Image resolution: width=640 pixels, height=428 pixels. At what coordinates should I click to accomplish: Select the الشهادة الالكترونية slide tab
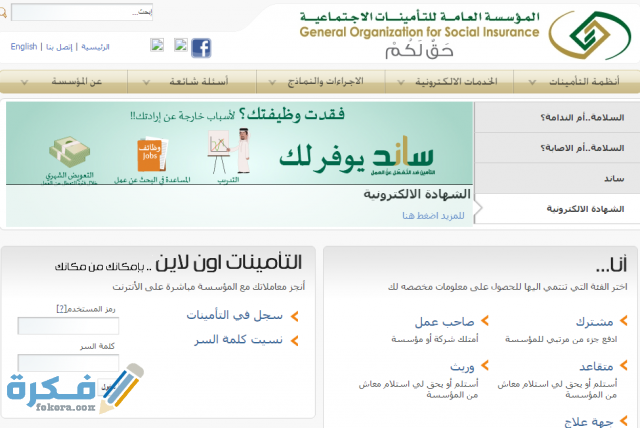coord(557,209)
